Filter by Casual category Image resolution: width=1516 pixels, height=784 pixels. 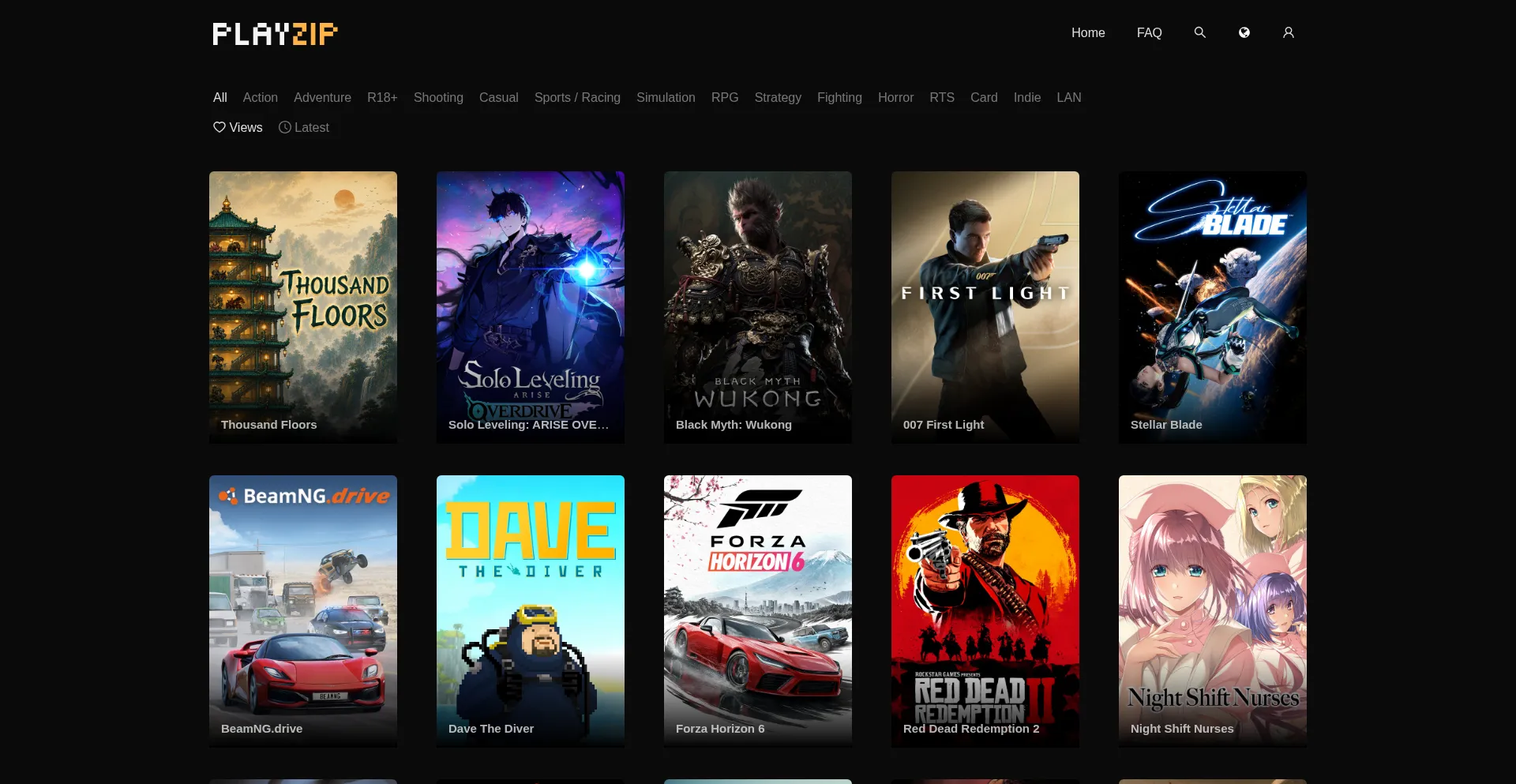[499, 97]
